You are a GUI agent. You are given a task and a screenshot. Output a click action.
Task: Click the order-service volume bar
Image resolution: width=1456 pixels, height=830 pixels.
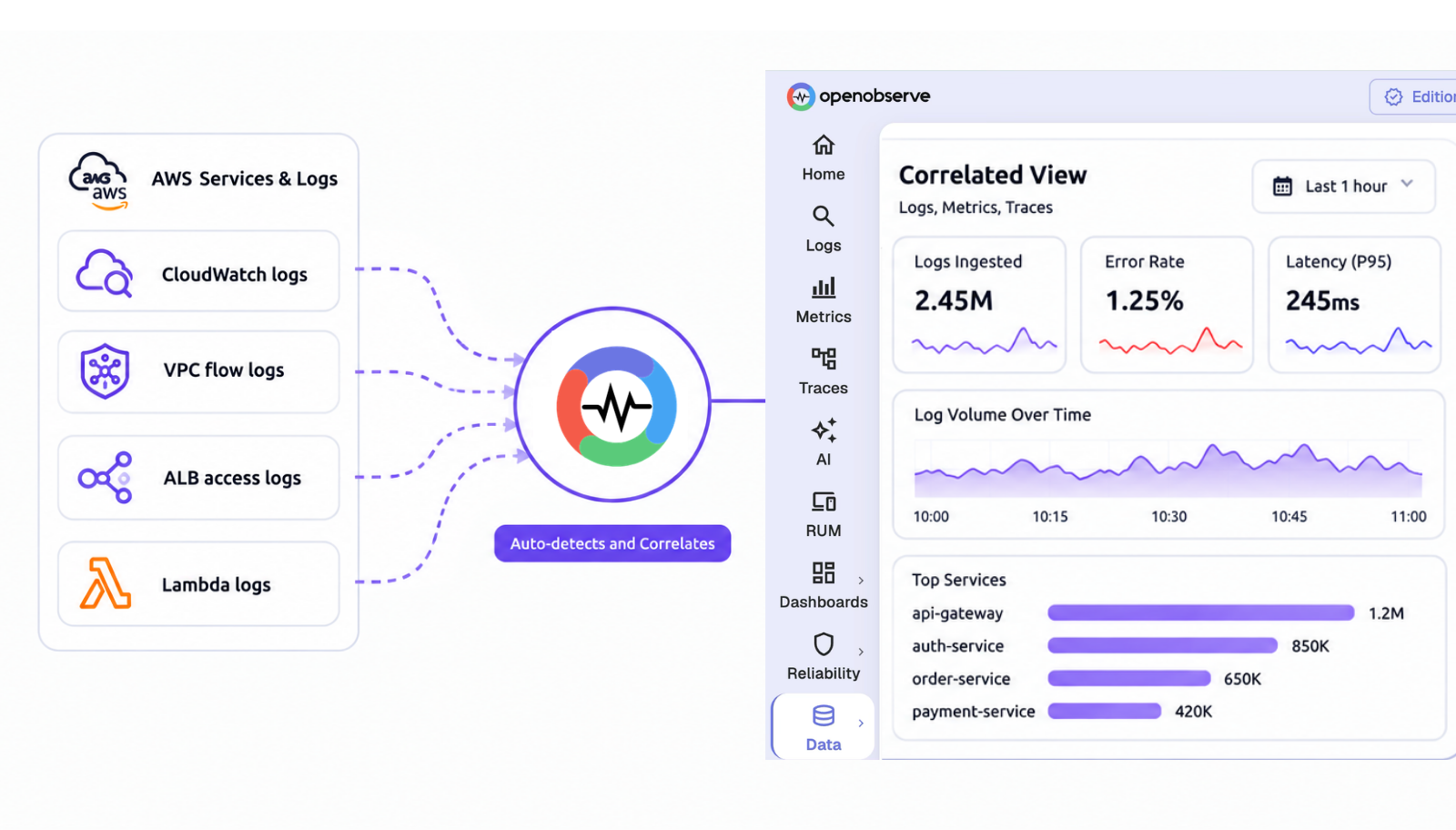click(1129, 678)
